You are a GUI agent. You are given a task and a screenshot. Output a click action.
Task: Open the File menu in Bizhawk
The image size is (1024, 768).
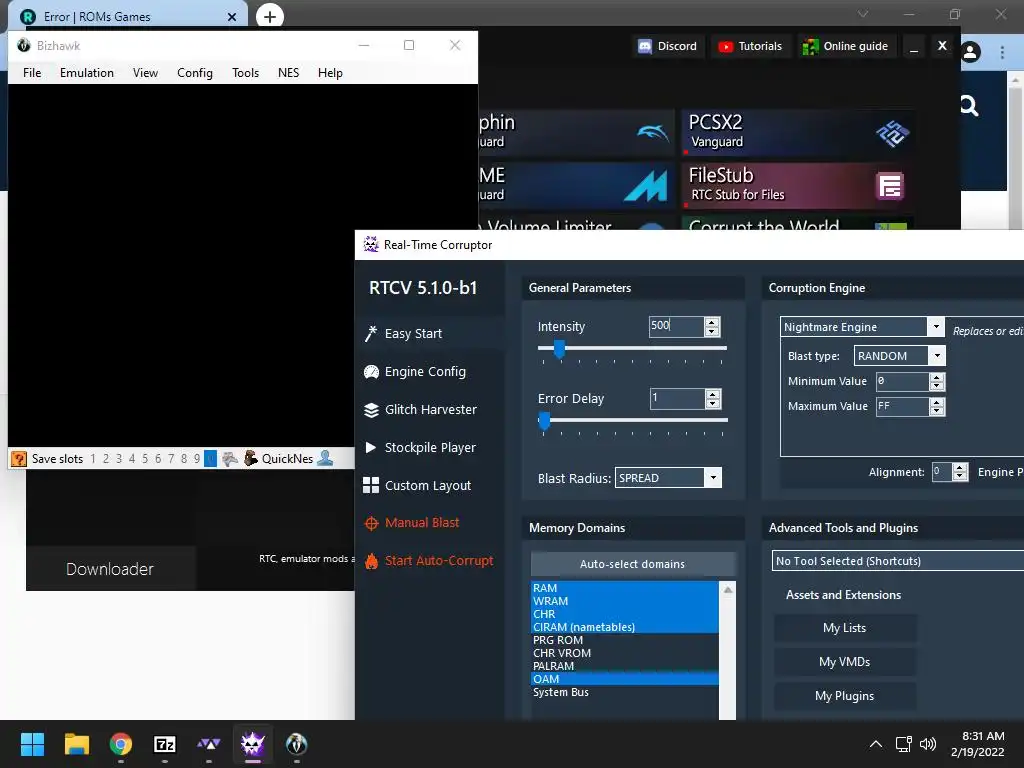click(32, 72)
